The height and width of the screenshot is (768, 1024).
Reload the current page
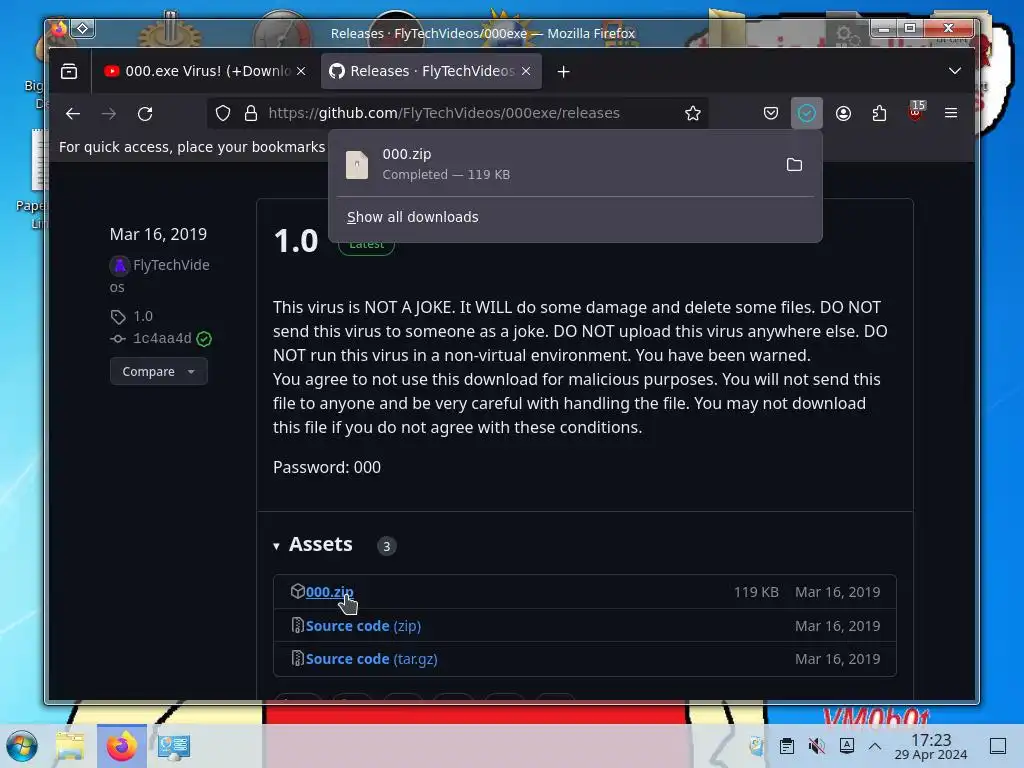145,114
